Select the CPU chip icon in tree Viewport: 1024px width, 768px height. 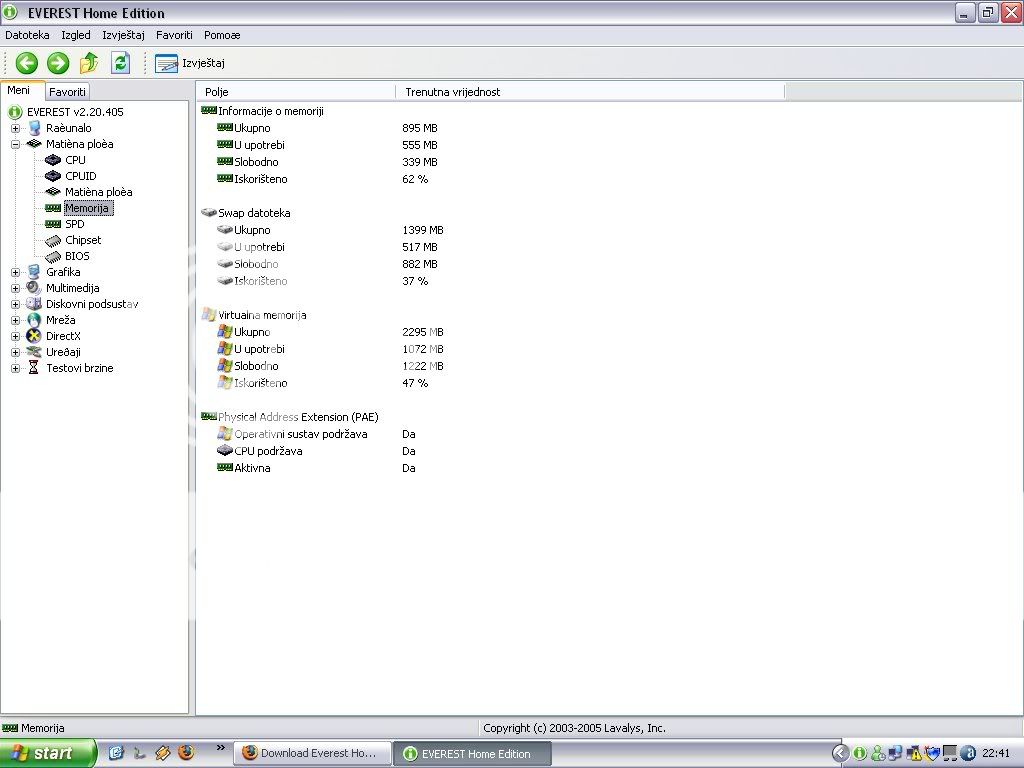coord(53,160)
